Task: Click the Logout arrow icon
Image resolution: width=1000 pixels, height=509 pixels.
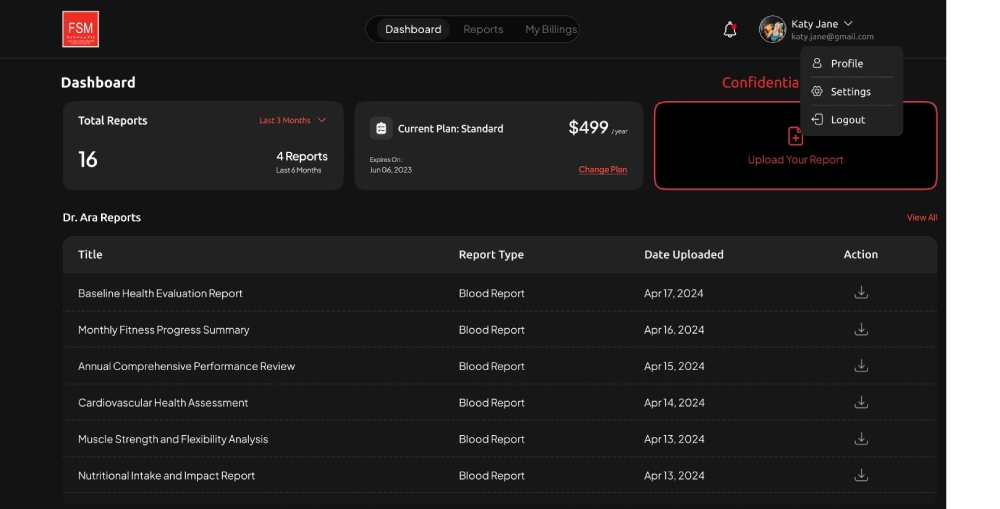Action: click(x=817, y=119)
